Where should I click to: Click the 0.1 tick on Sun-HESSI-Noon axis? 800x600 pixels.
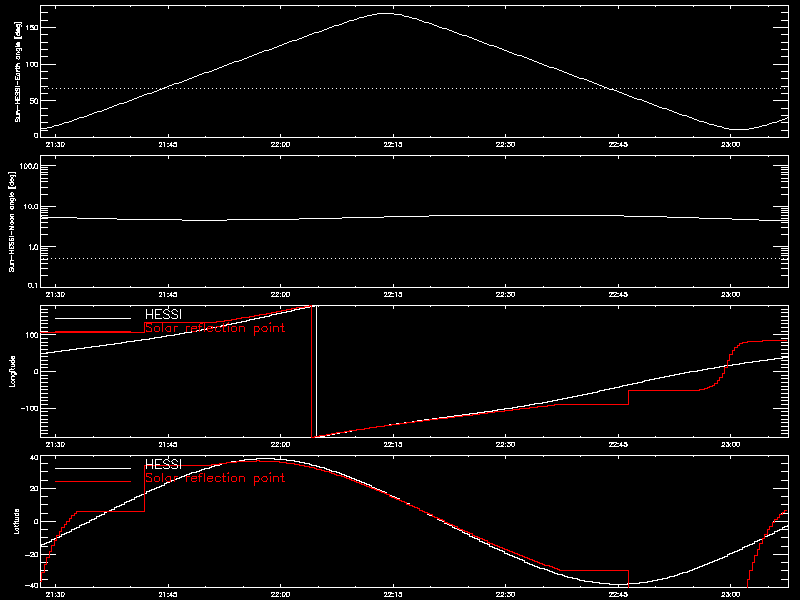(32, 285)
